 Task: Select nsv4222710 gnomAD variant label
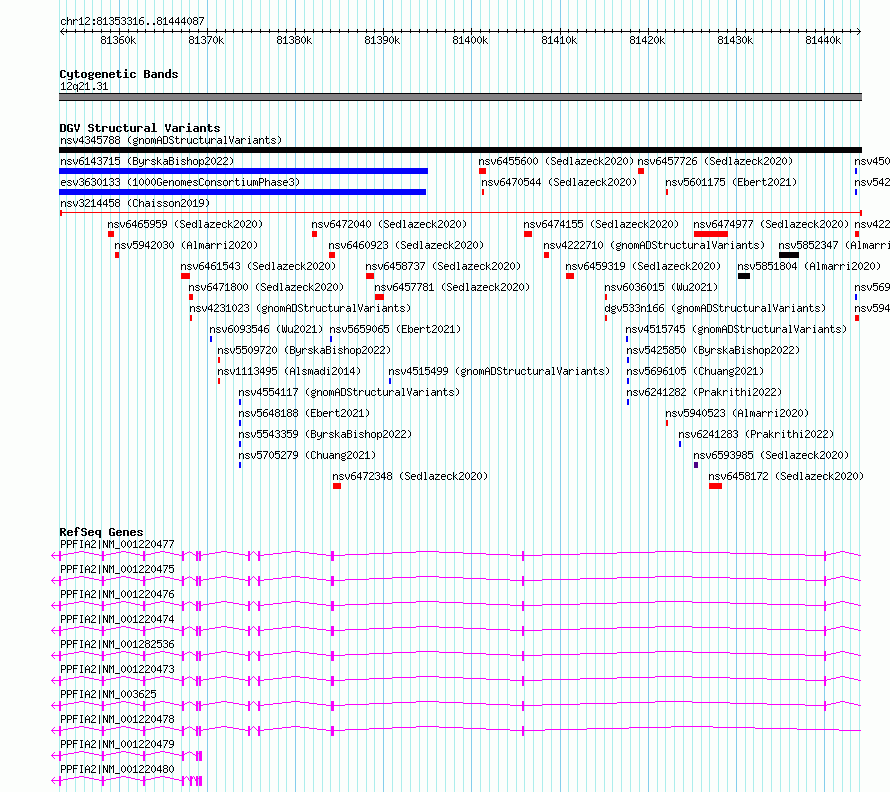(654, 245)
